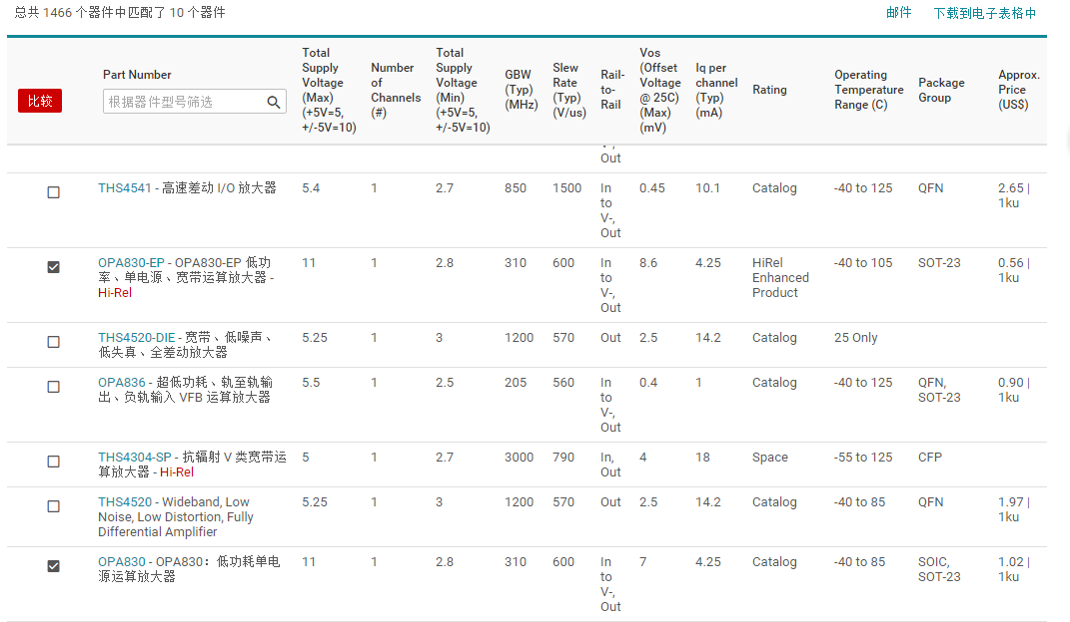Click the 10.1 Iq value cell

tap(708, 188)
